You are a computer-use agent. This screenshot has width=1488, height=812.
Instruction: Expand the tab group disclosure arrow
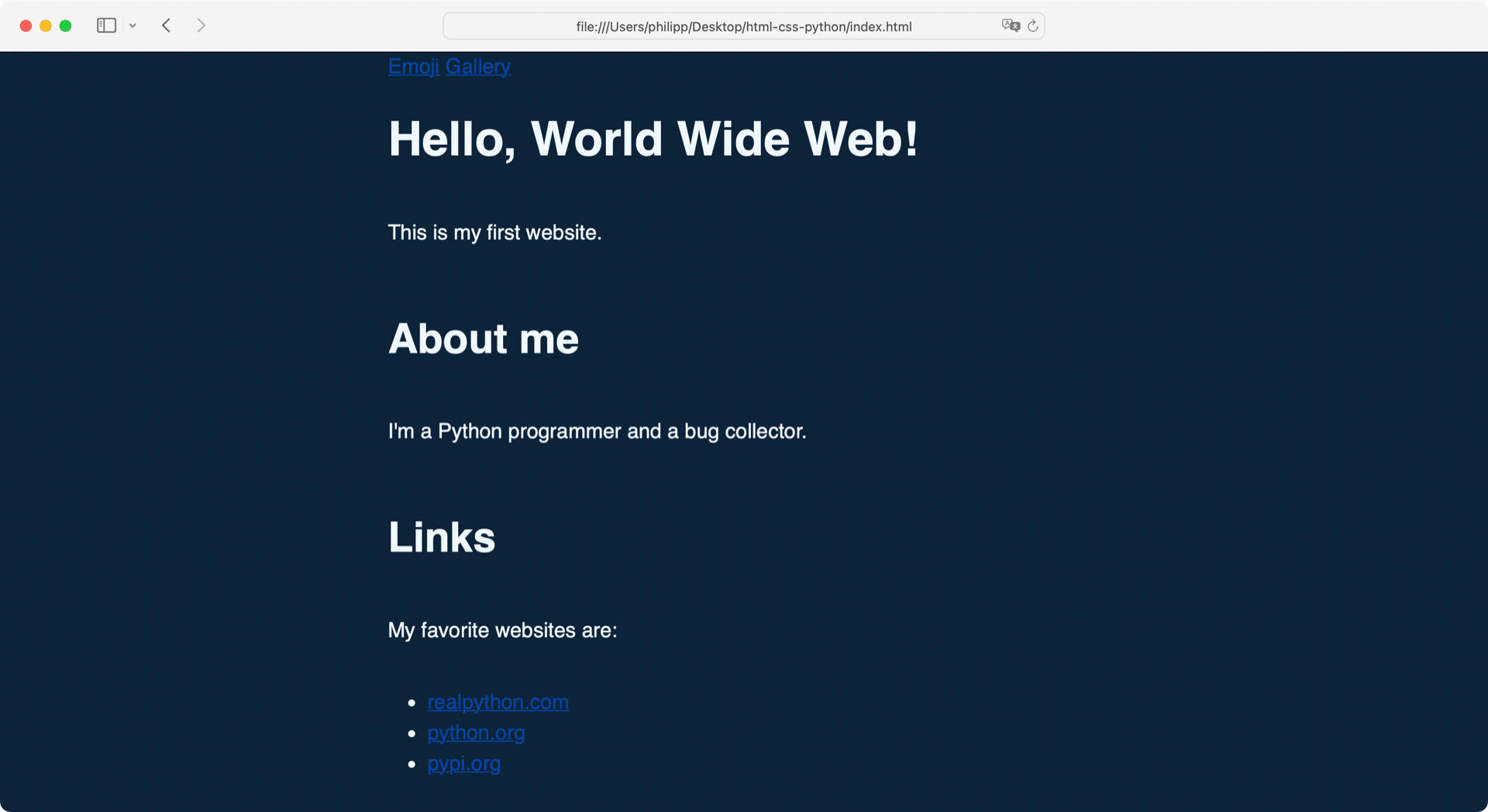[x=133, y=25]
